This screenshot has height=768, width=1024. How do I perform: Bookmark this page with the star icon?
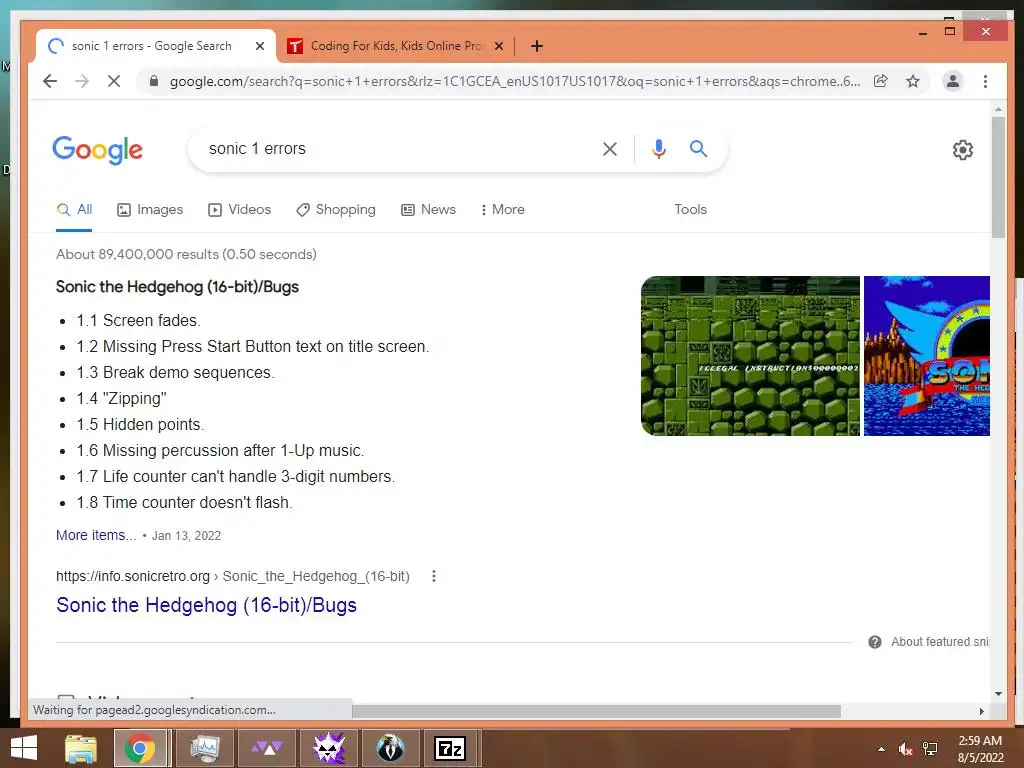pyautogui.click(x=913, y=81)
